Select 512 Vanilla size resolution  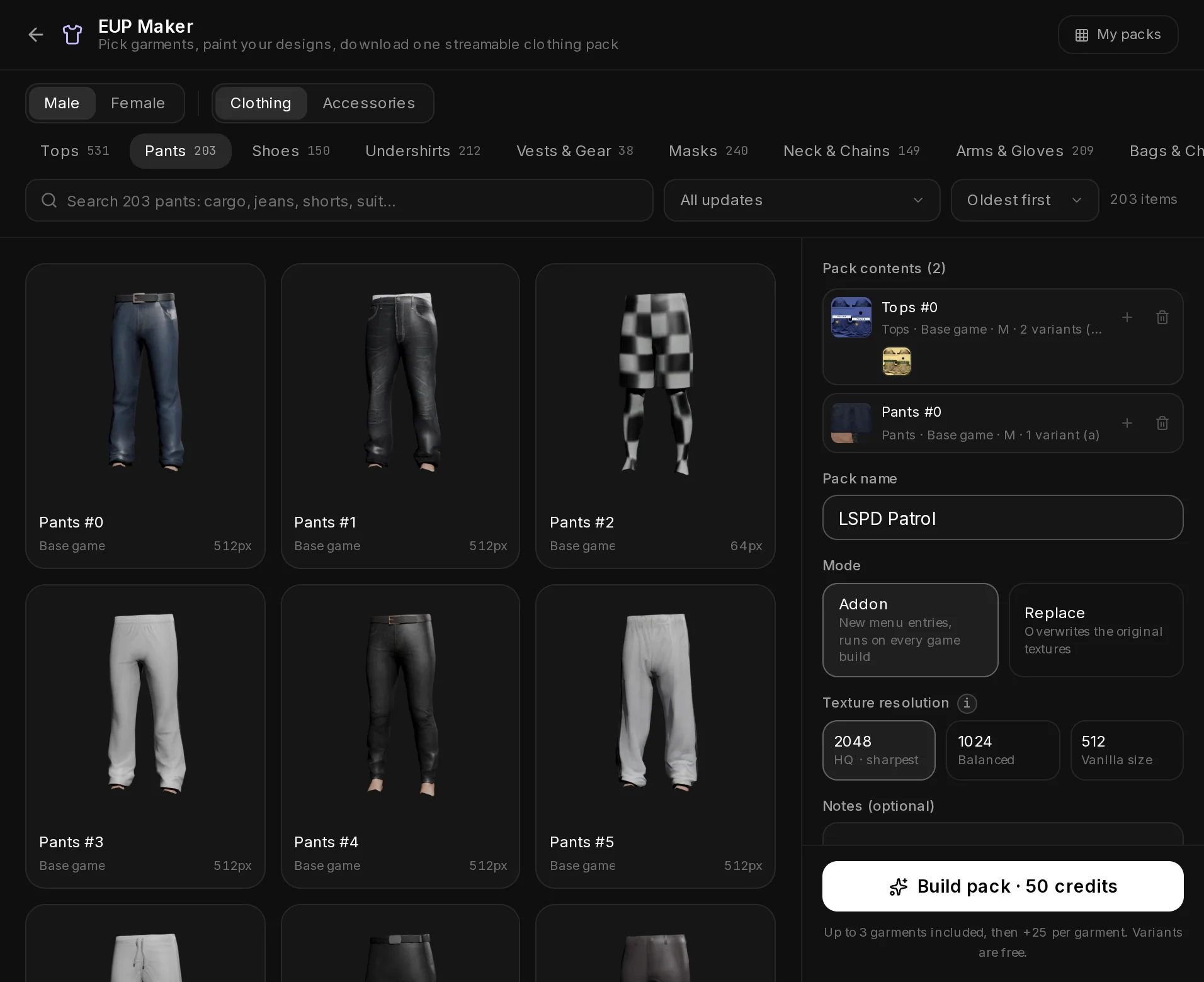click(1127, 750)
